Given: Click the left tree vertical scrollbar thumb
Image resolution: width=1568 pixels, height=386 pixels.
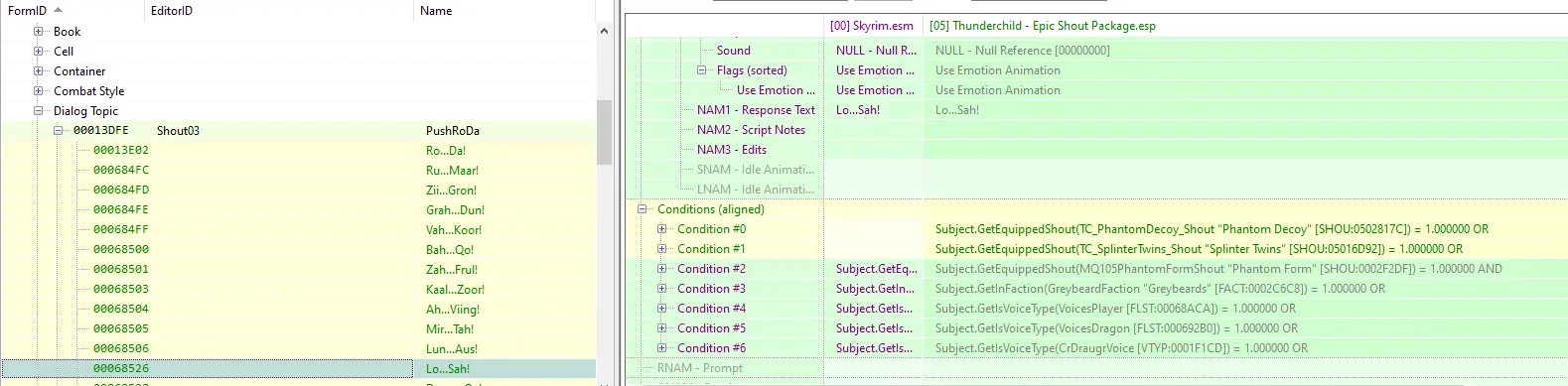Looking at the screenshot, I should click(604, 132).
